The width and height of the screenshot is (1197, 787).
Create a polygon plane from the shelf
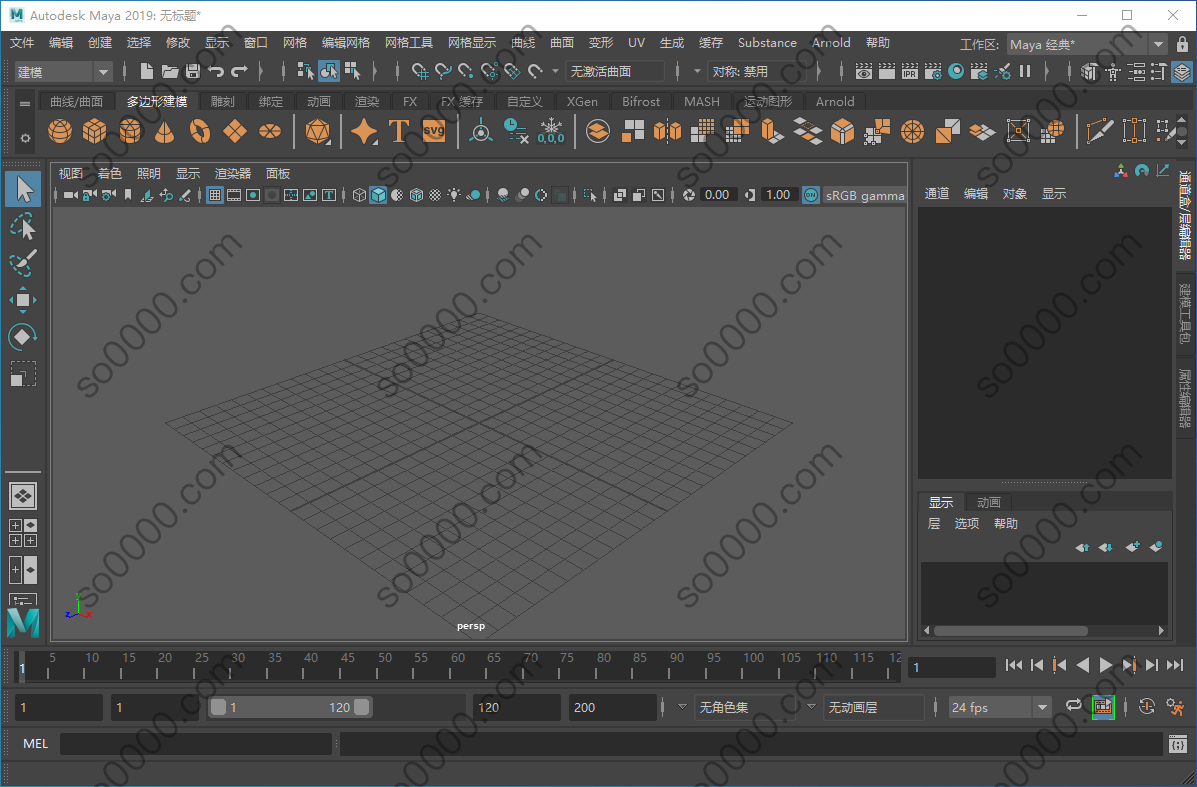point(235,131)
